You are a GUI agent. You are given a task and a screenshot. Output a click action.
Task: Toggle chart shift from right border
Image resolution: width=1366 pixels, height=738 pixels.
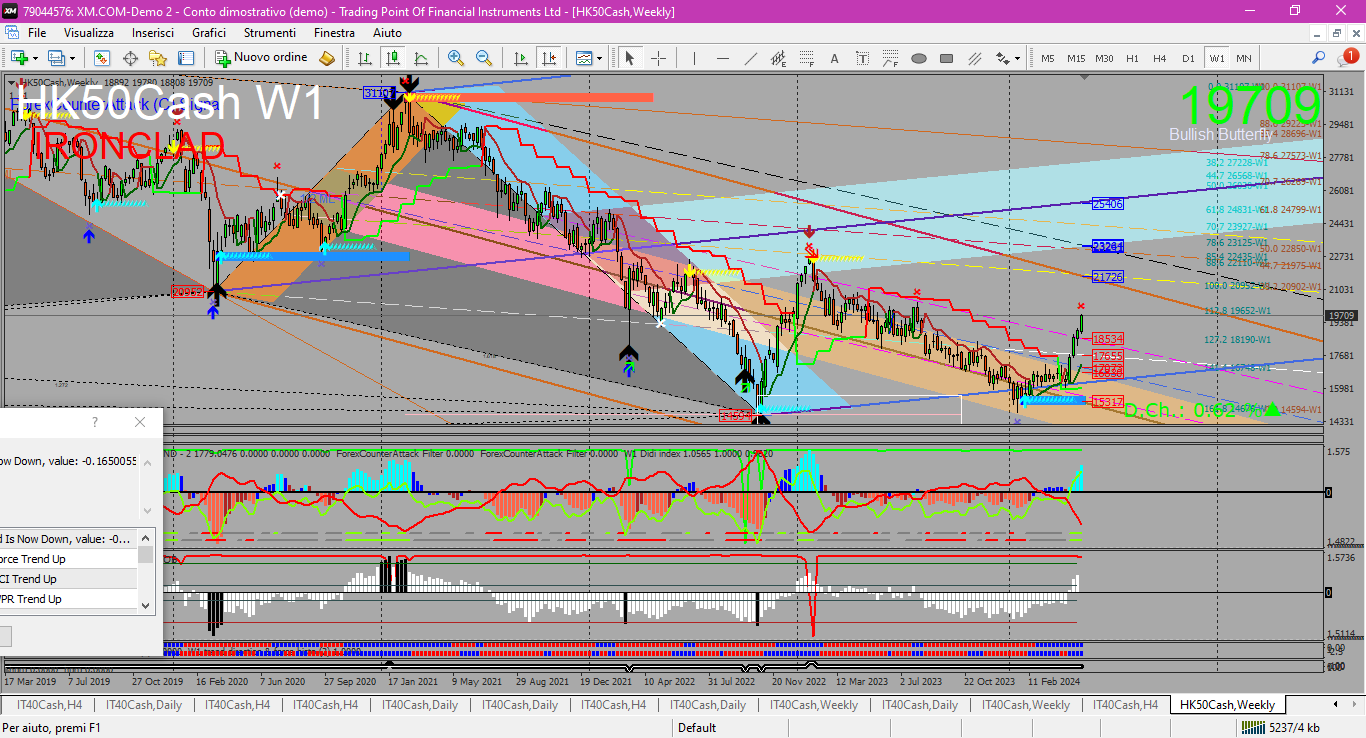pyautogui.click(x=548, y=58)
